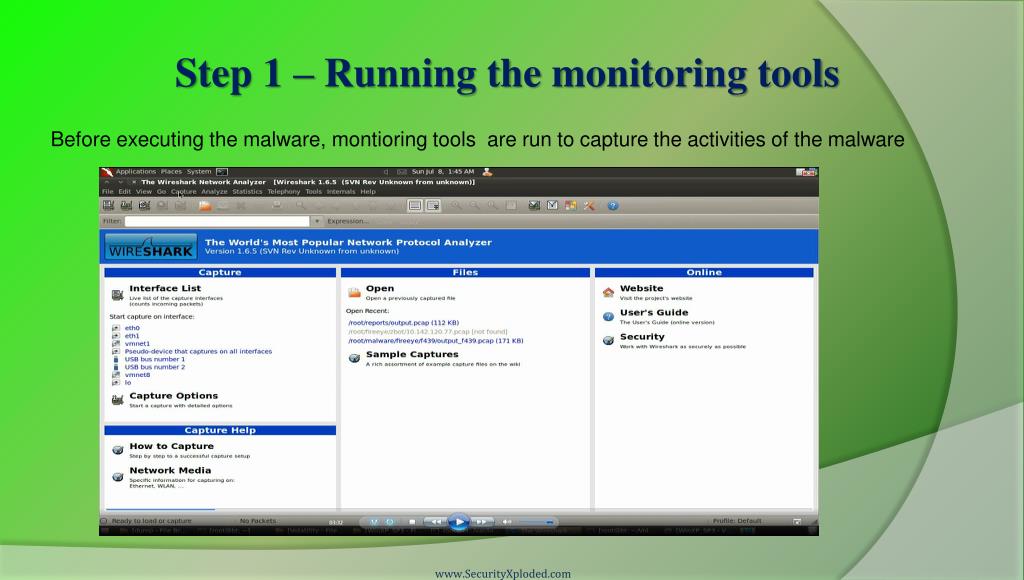Adjust the video player volume slider
Screen dimensions: 1024x580
536,522
